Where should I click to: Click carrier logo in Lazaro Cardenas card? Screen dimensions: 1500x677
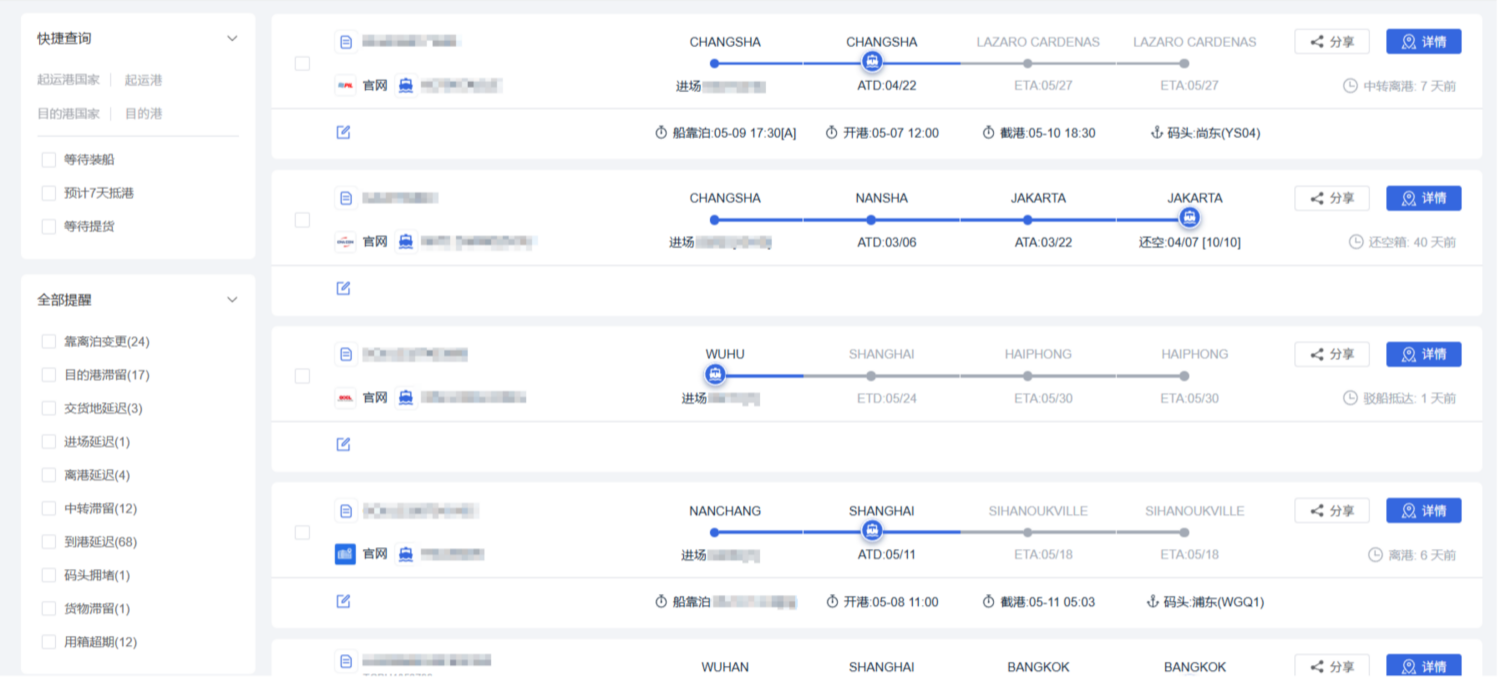click(x=345, y=86)
